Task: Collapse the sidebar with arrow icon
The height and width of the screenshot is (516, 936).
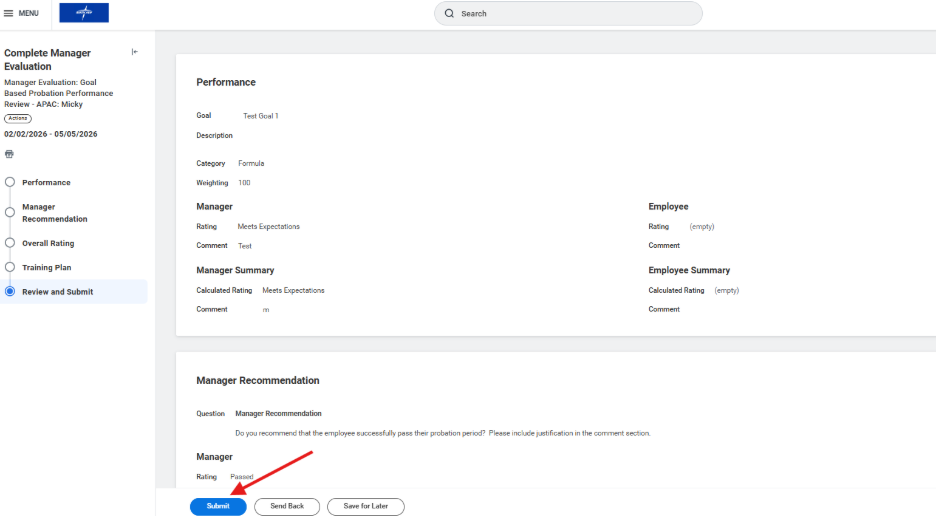Action: pos(135,52)
